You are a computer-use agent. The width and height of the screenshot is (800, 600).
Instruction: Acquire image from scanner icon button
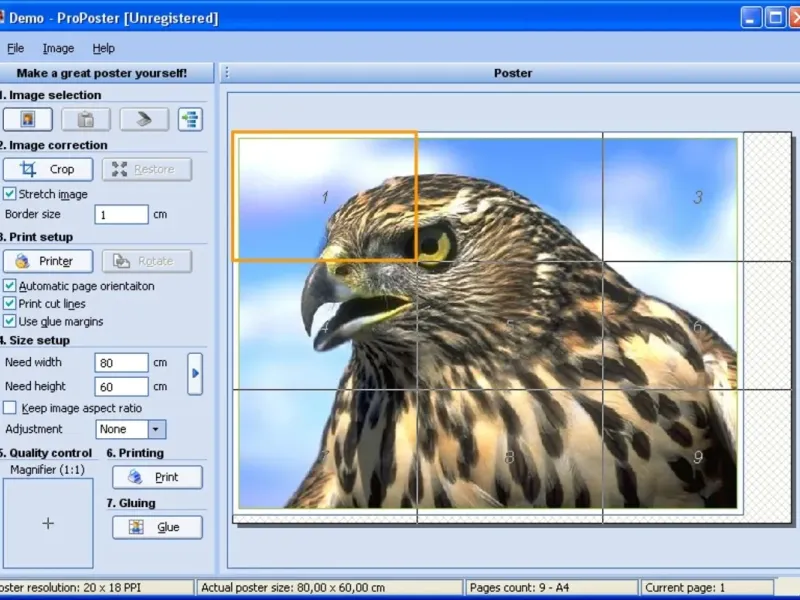coord(144,119)
